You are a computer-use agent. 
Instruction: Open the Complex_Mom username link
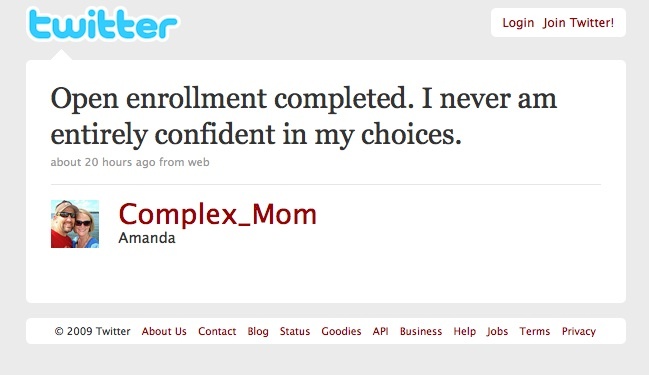[218, 214]
